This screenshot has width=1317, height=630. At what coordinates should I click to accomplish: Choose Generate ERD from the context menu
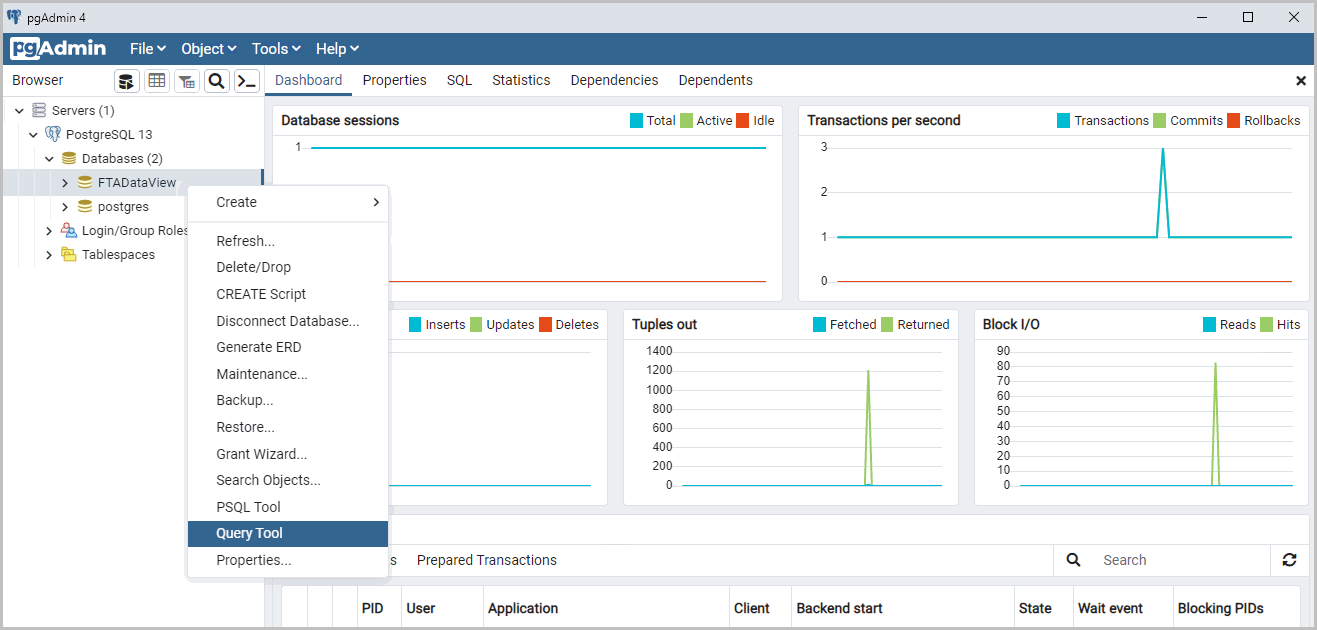(288, 347)
